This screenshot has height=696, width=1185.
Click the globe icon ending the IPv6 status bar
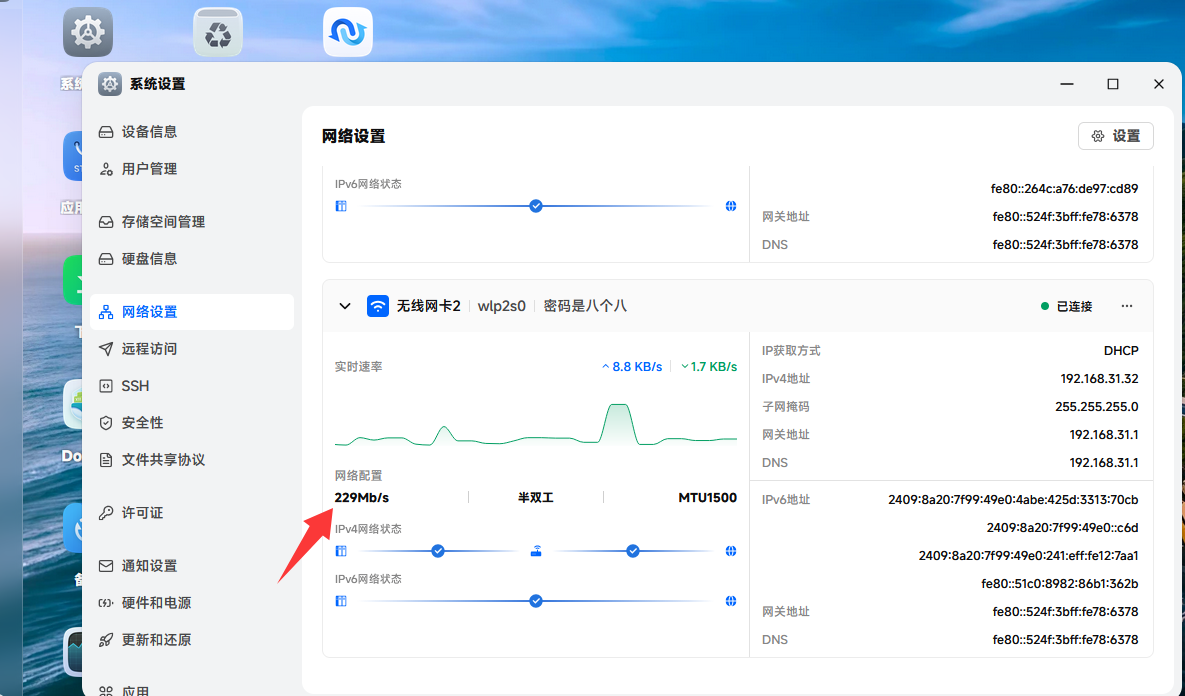731,601
